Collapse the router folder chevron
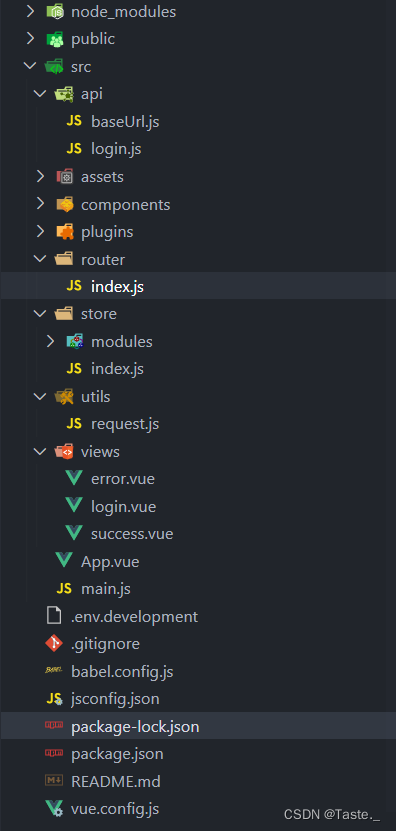Image resolution: width=396 pixels, height=831 pixels. pos(40,259)
